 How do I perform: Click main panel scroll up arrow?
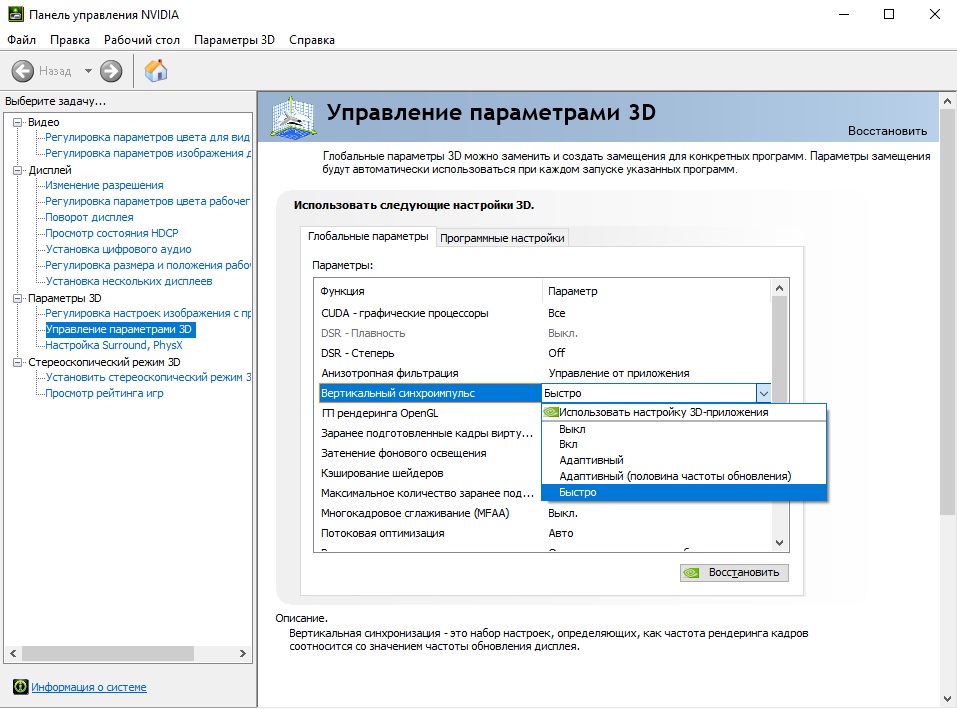(x=947, y=101)
